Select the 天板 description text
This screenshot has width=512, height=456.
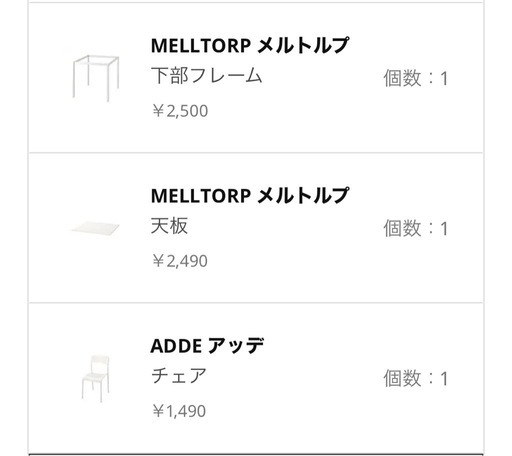[x=169, y=226]
